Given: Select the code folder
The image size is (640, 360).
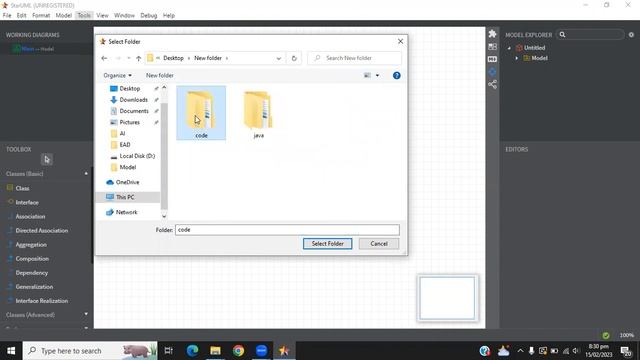Looking at the screenshot, I should pyautogui.click(x=201, y=113).
